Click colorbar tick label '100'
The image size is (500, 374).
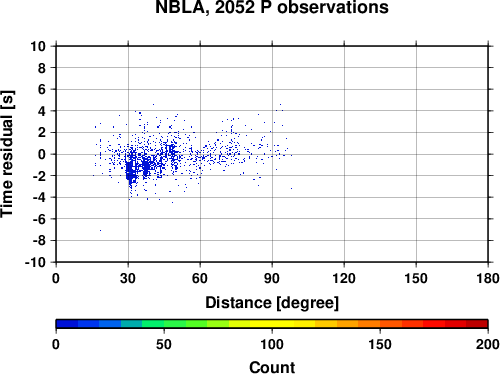pyautogui.click(x=272, y=344)
